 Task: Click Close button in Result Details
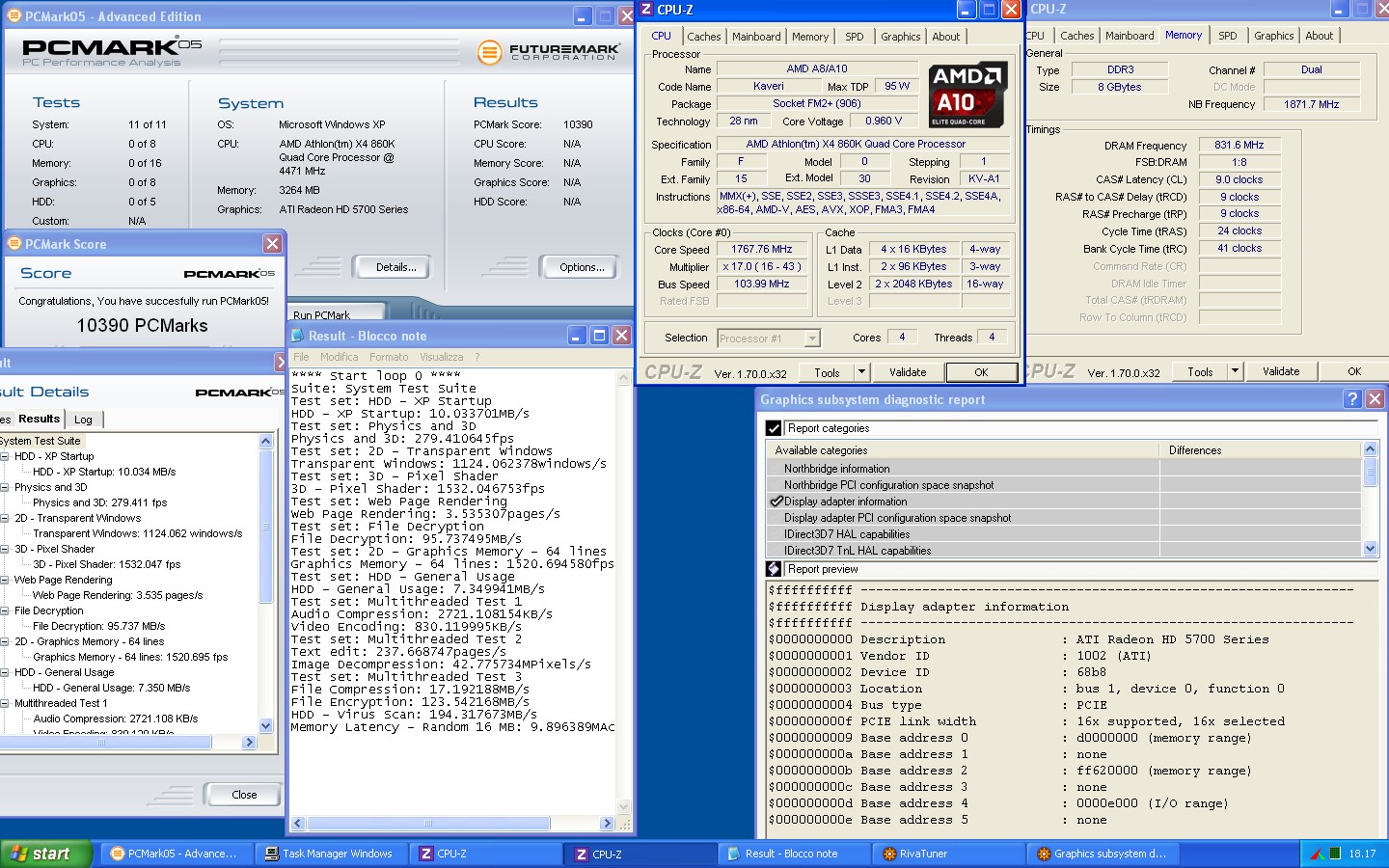coord(244,795)
